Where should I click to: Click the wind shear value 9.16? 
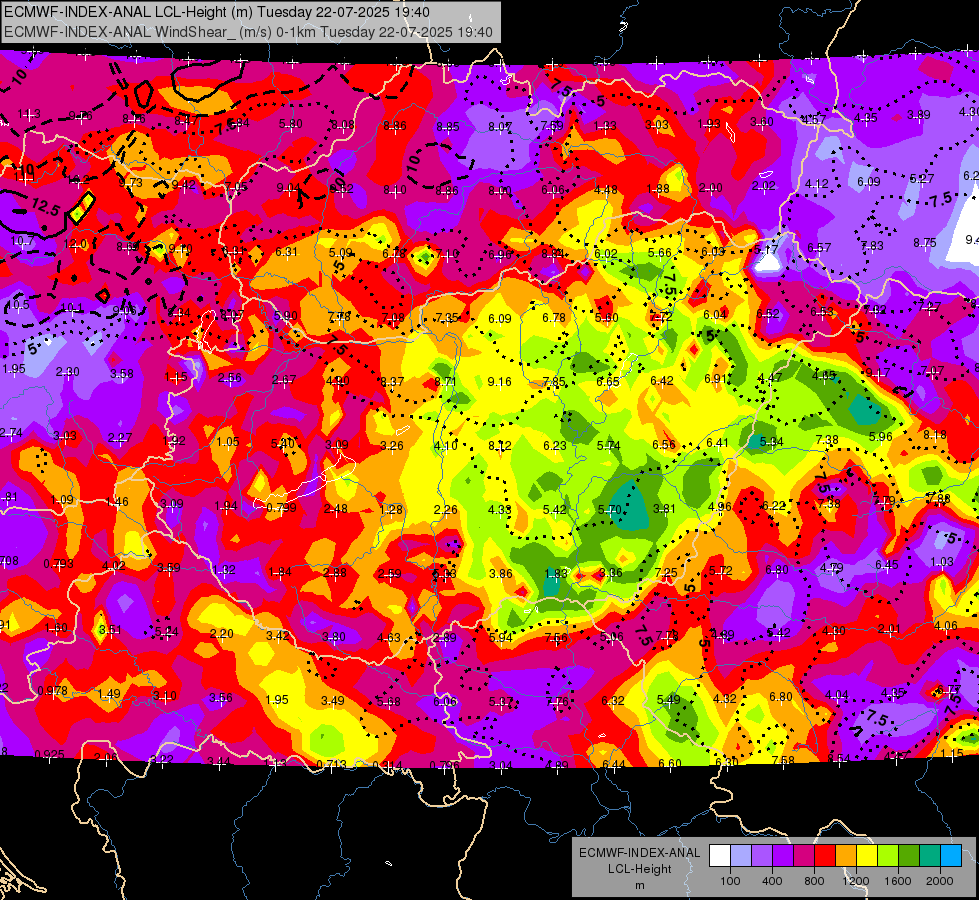click(x=499, y=382)
